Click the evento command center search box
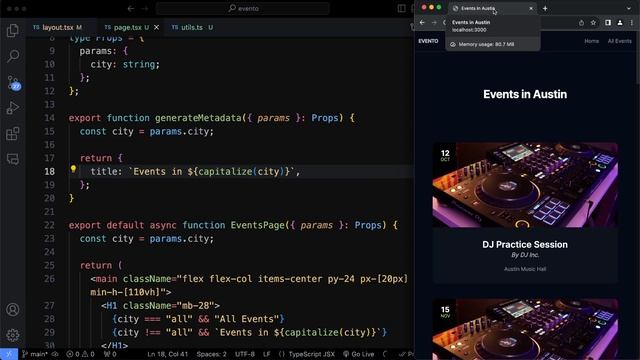Image resolution: width=640 pixels, height=360 pixels. pyautogui.click(x=243, y=8)
